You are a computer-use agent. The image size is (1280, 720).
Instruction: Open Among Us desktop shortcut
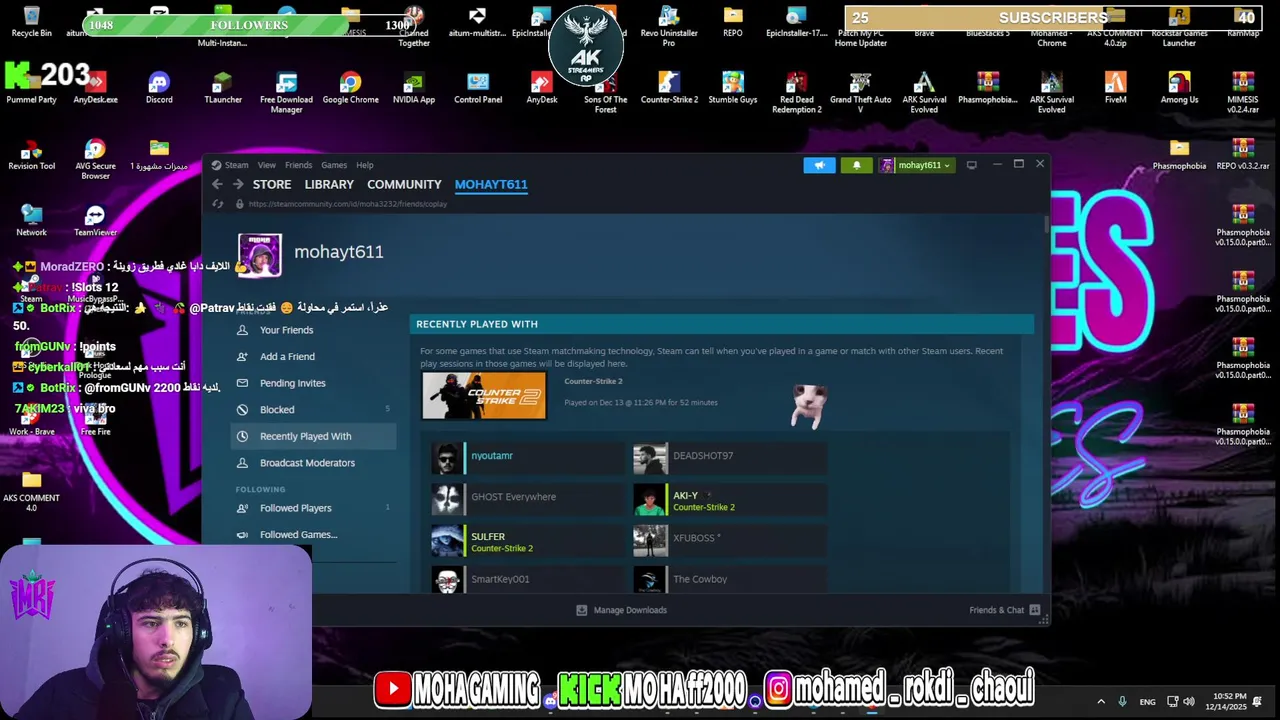coord(1179,88)
